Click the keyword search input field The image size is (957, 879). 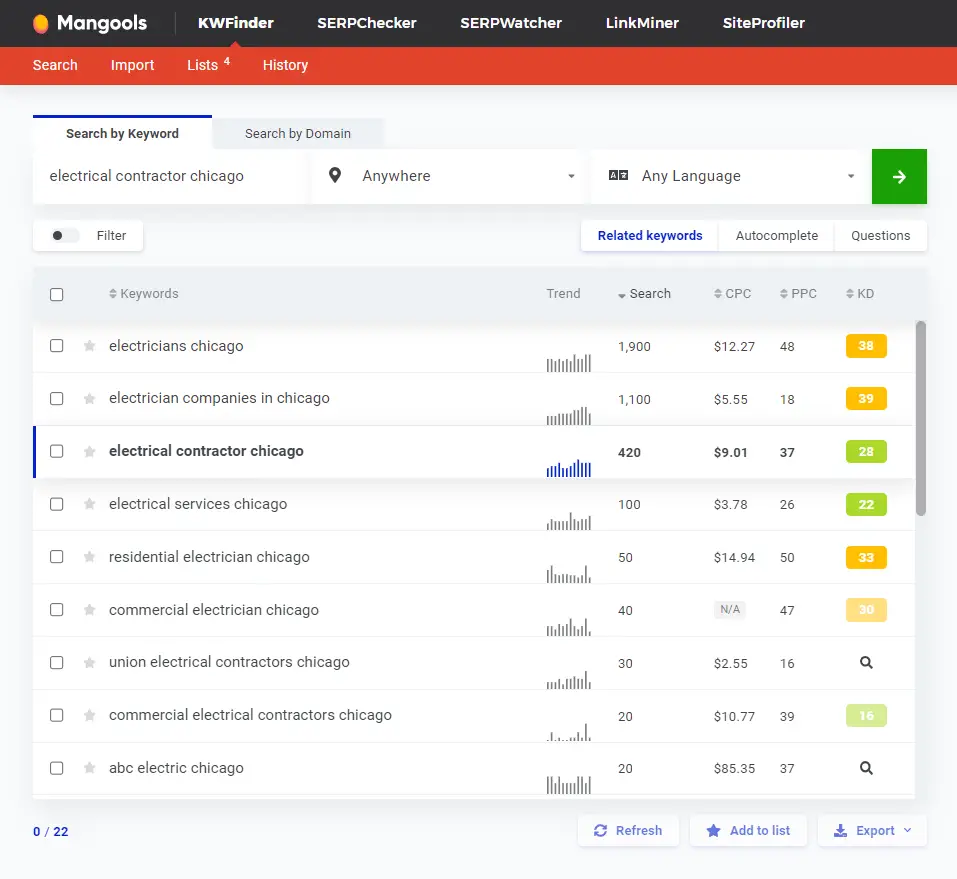[x=170, y=176]
